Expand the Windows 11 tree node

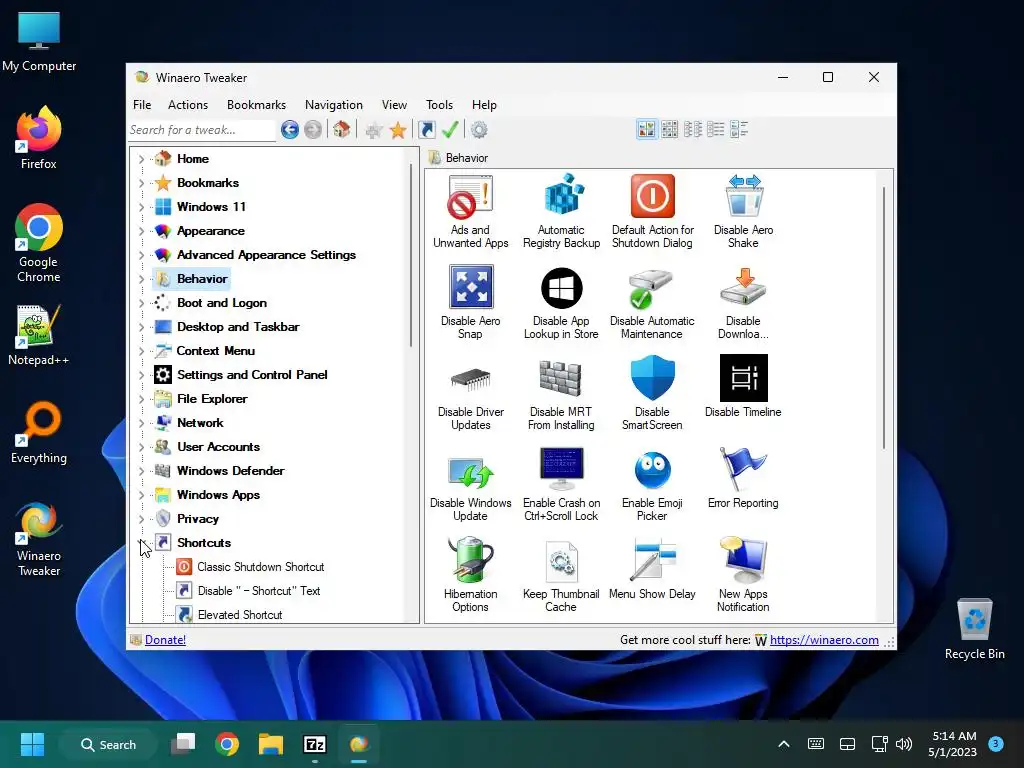[x=141, y=207]
